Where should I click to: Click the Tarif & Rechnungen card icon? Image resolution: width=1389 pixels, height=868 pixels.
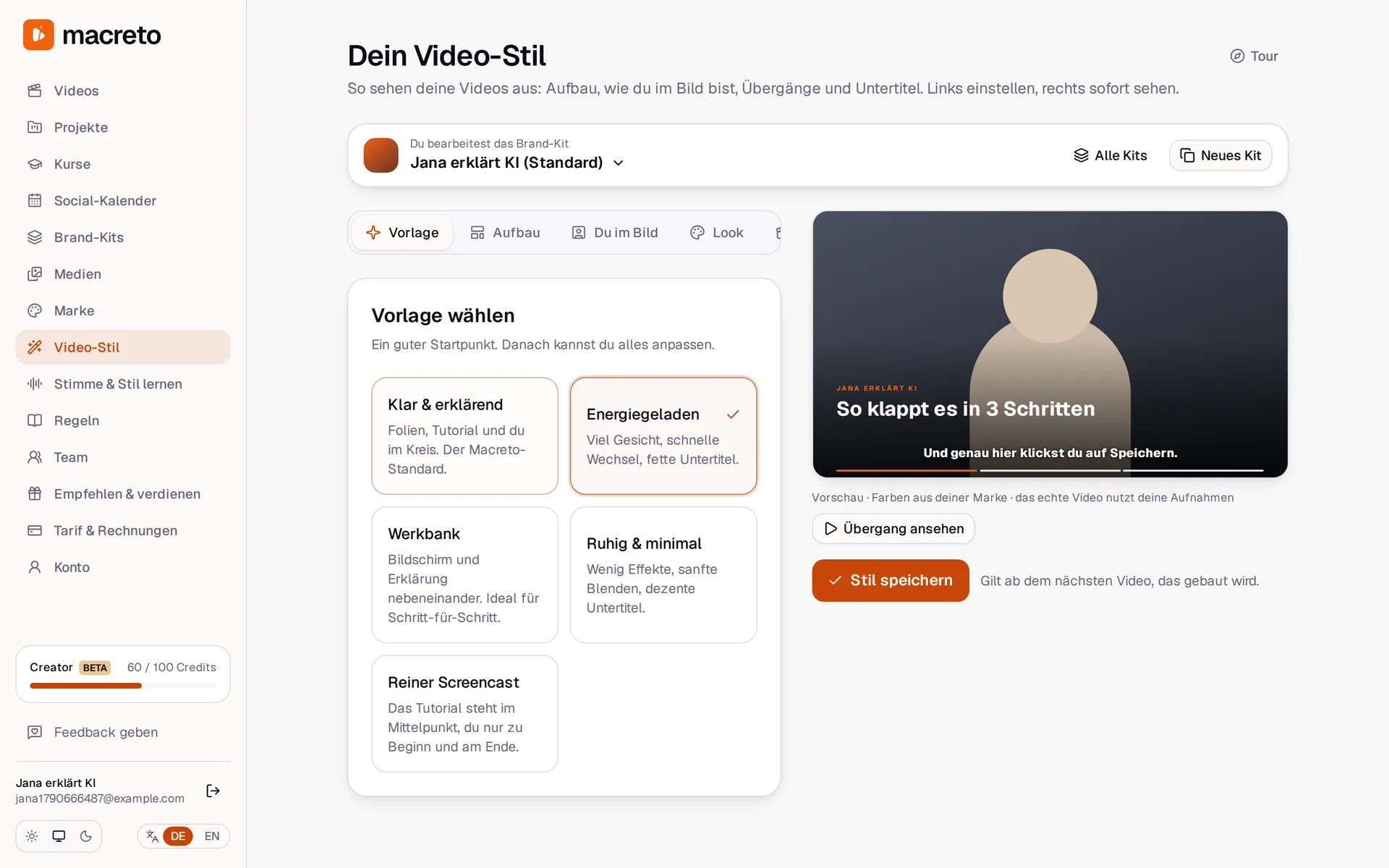pyautogui.click(x=35, y=530)
